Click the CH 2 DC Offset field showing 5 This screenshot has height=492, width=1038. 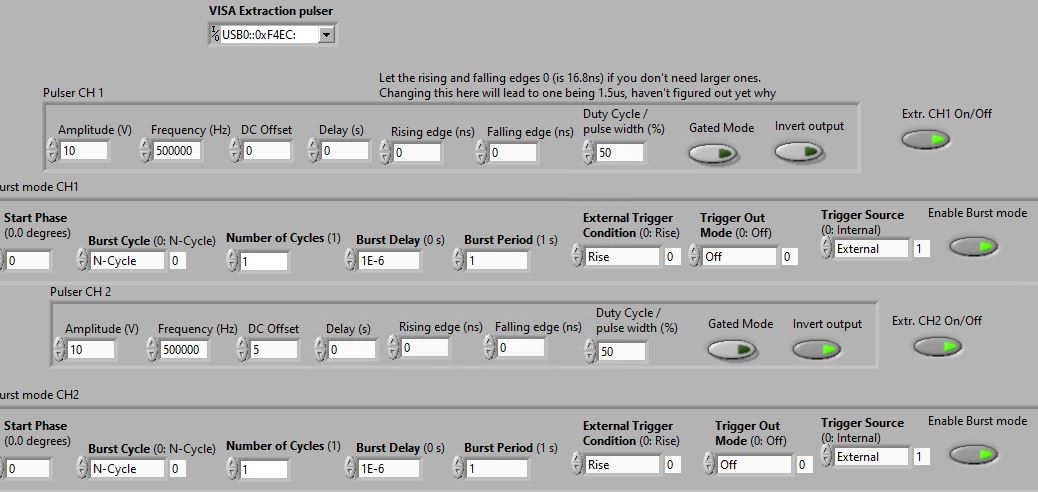(274, 349)
